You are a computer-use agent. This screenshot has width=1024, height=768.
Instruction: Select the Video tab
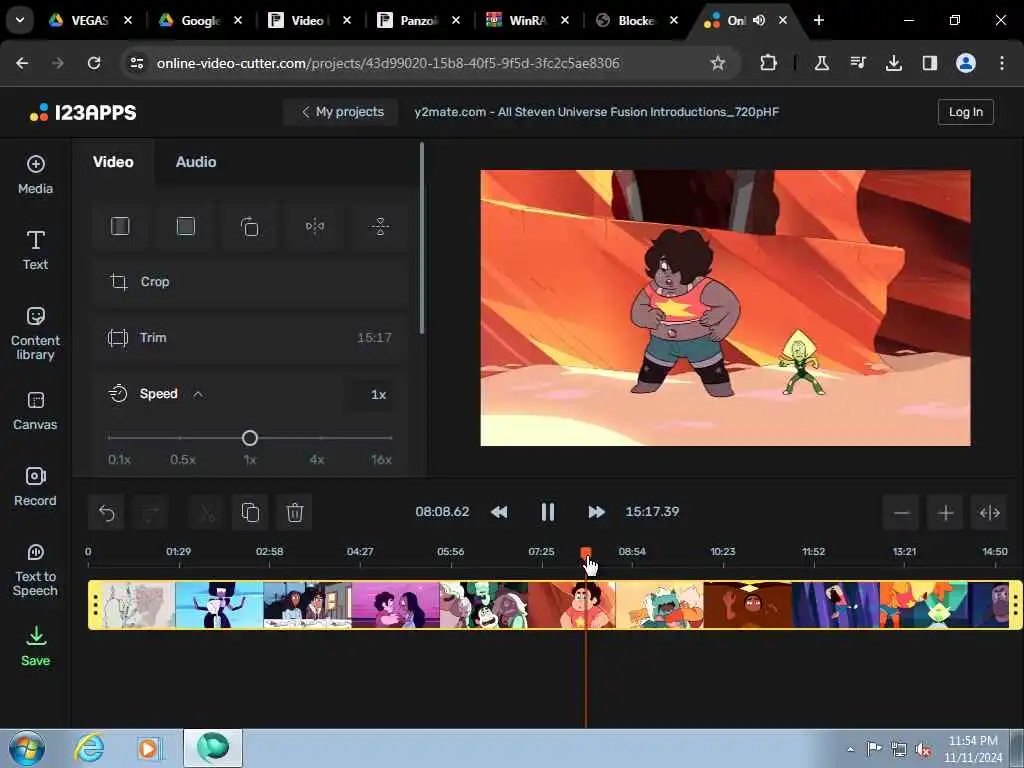[113, 162]
